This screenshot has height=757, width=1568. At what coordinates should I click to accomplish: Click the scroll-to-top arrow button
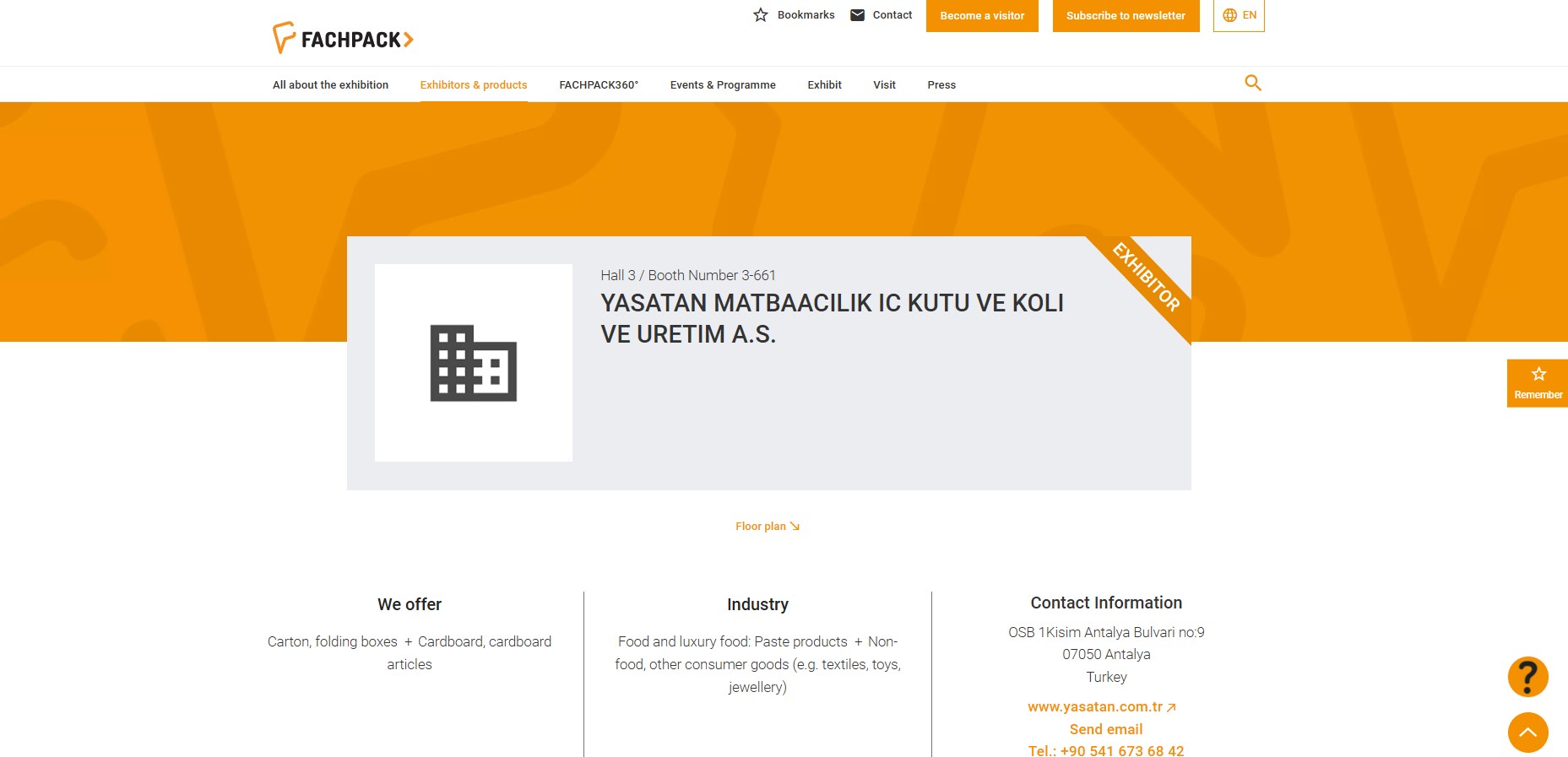pyautogui.click(x=1528, y=733)
